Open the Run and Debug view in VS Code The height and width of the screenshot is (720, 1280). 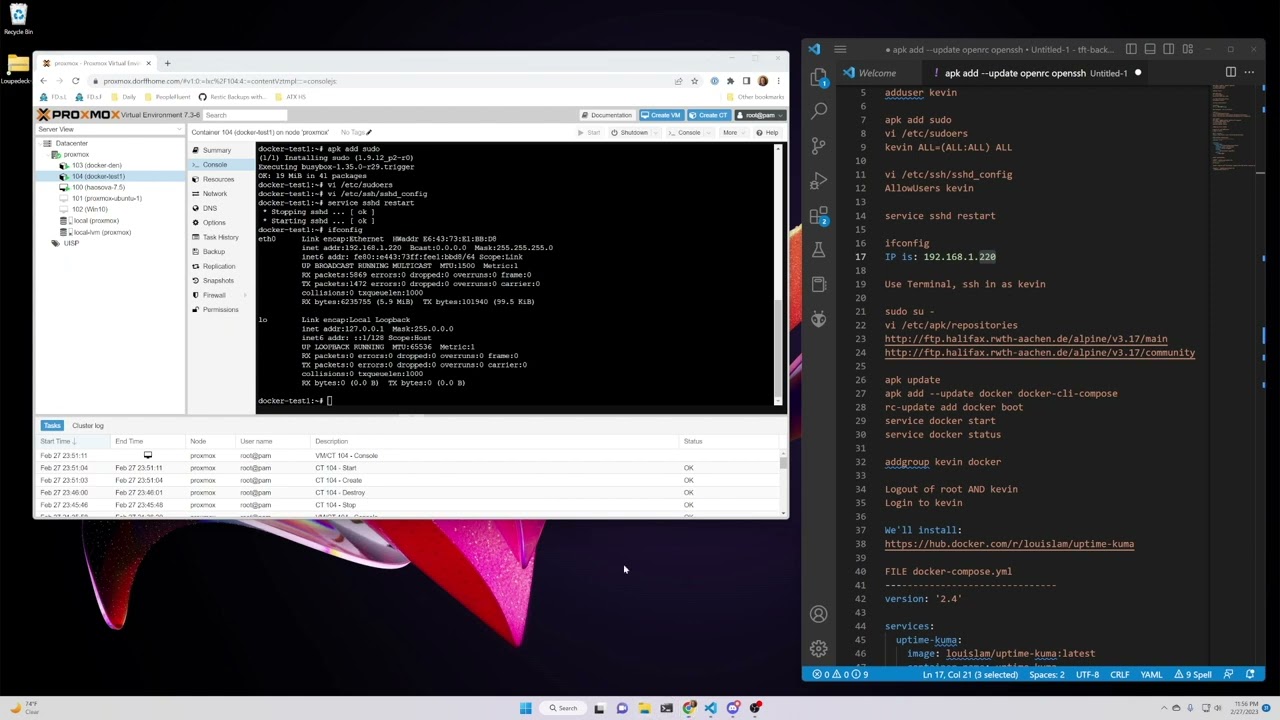(819, 180)
